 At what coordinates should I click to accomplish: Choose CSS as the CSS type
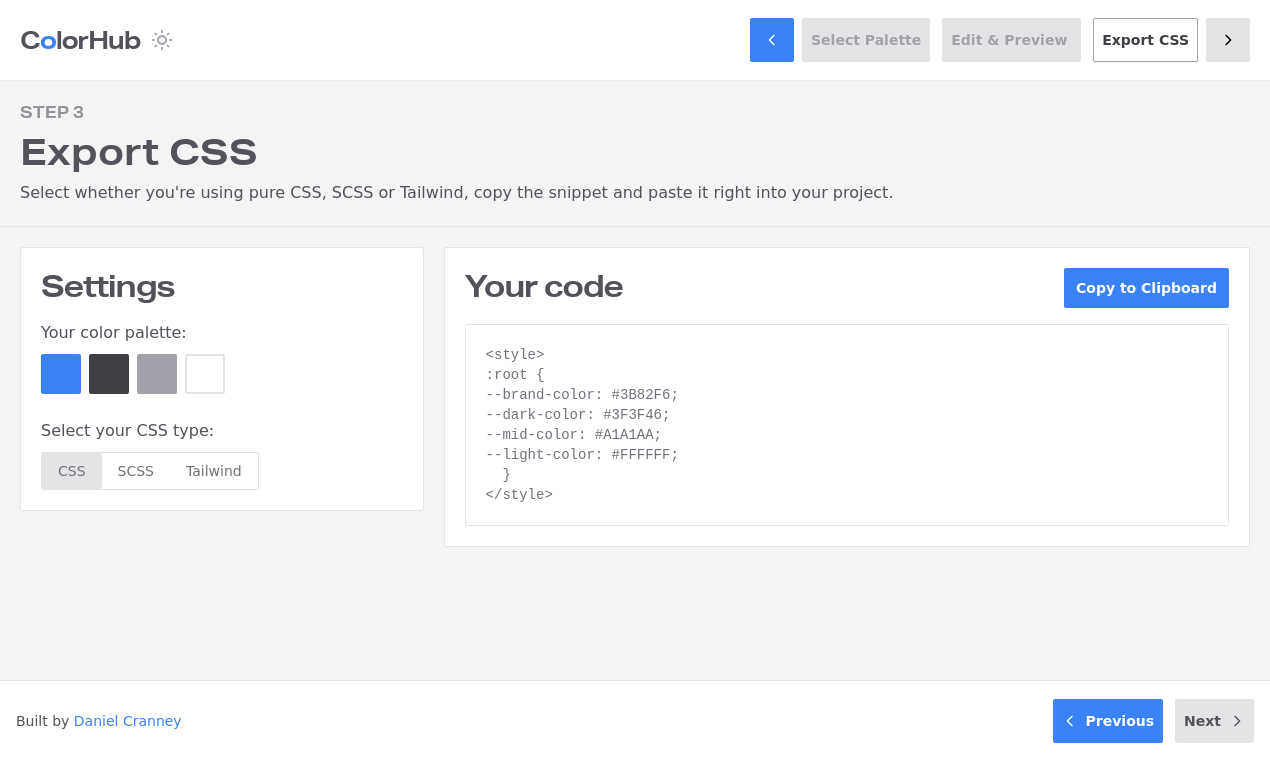pyautogui.click(x=72, y=471)
